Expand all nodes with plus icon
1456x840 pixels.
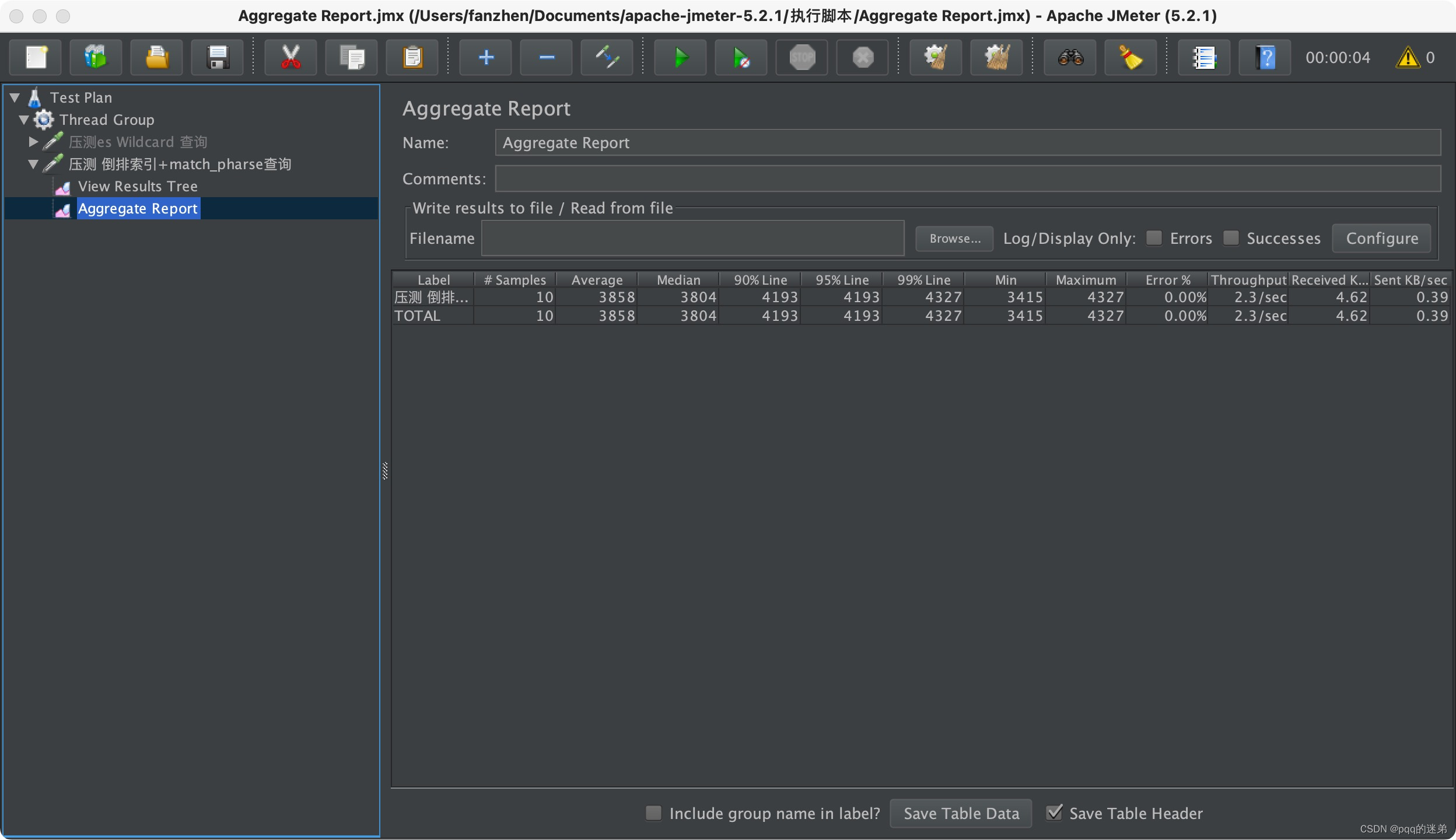point(486,57)
